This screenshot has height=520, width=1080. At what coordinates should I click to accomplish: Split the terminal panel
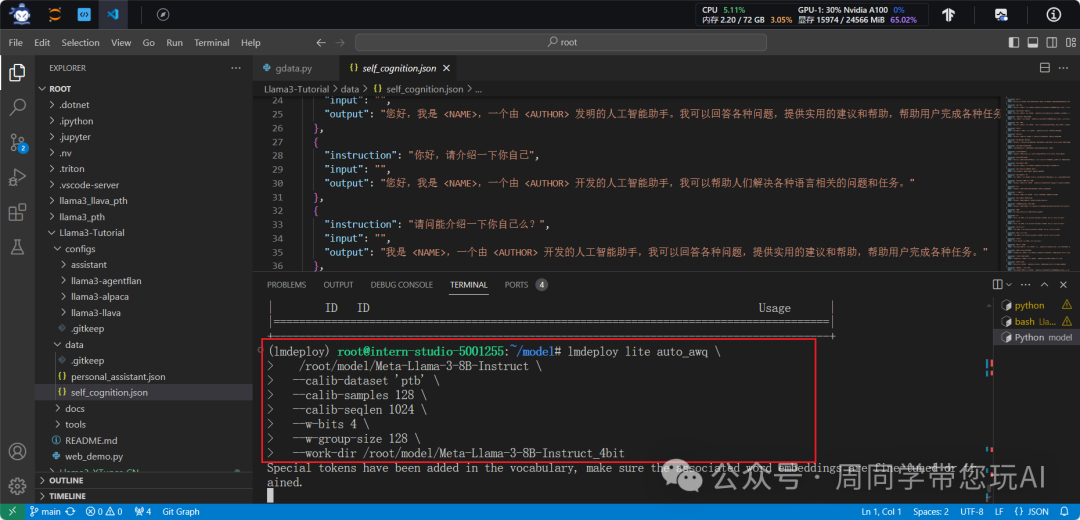pyautogui.click(x=997, y=284)
